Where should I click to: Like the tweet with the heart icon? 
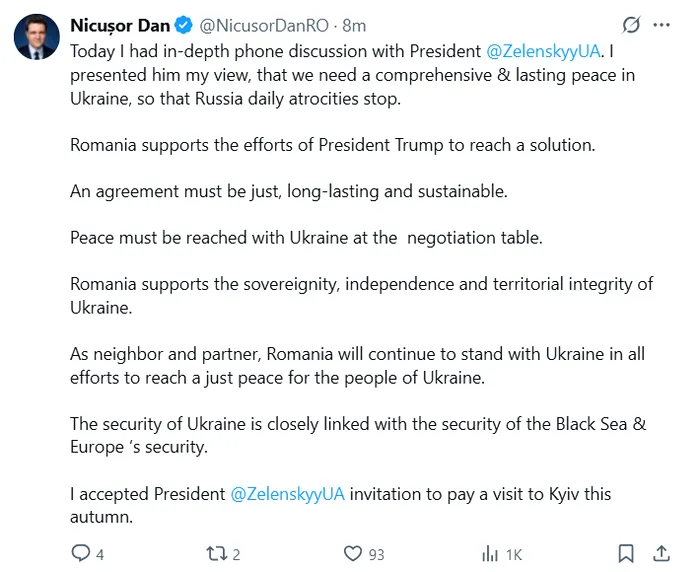coord(352,553)
